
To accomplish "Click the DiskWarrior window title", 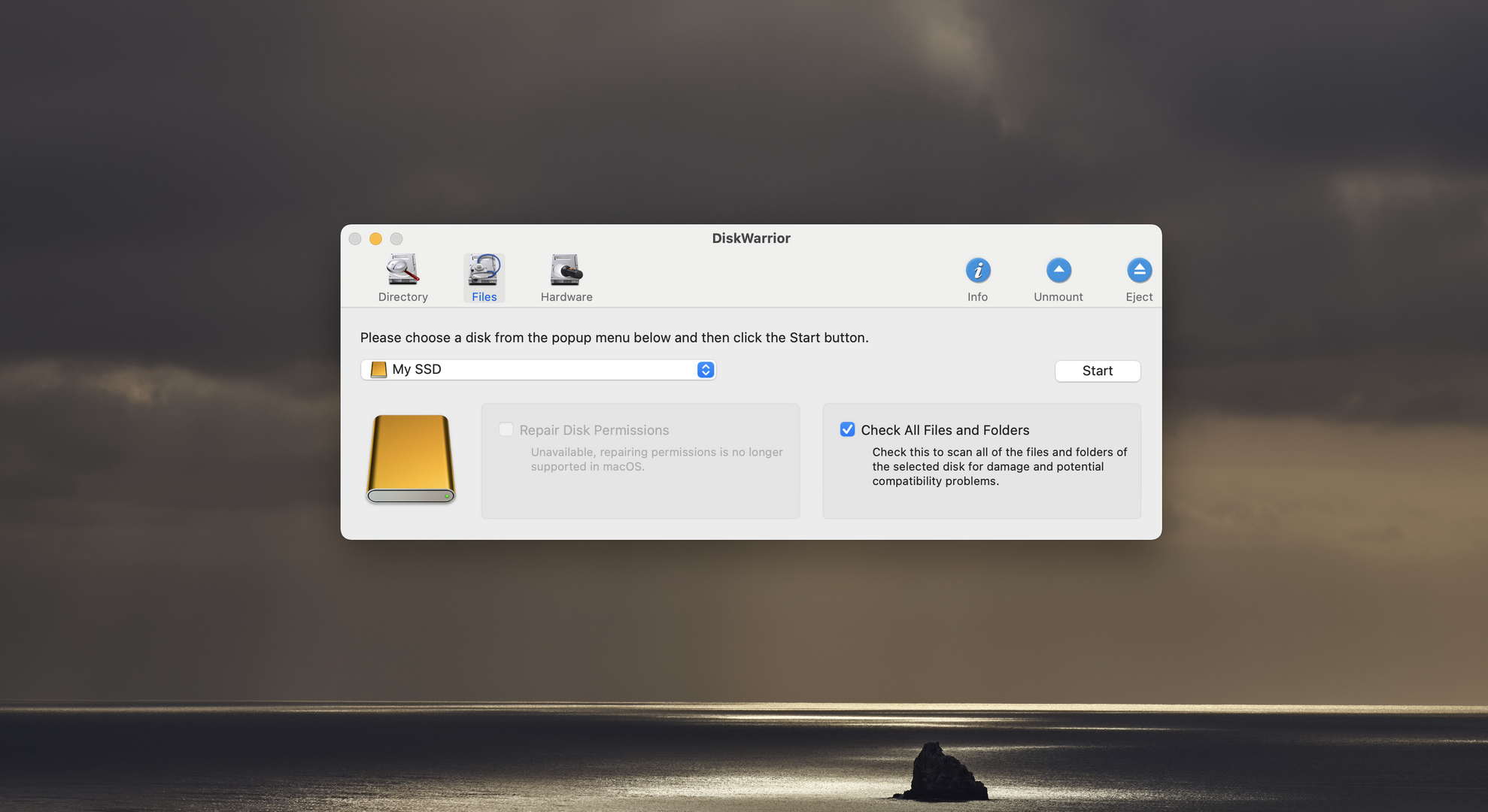I will (x=751, y=238).
